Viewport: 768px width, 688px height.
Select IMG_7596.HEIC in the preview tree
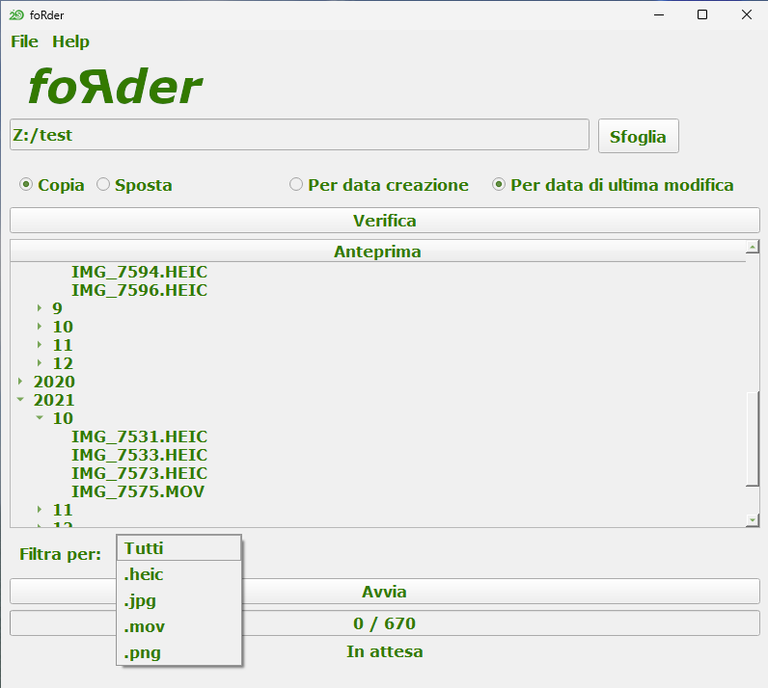coord(139,290)
